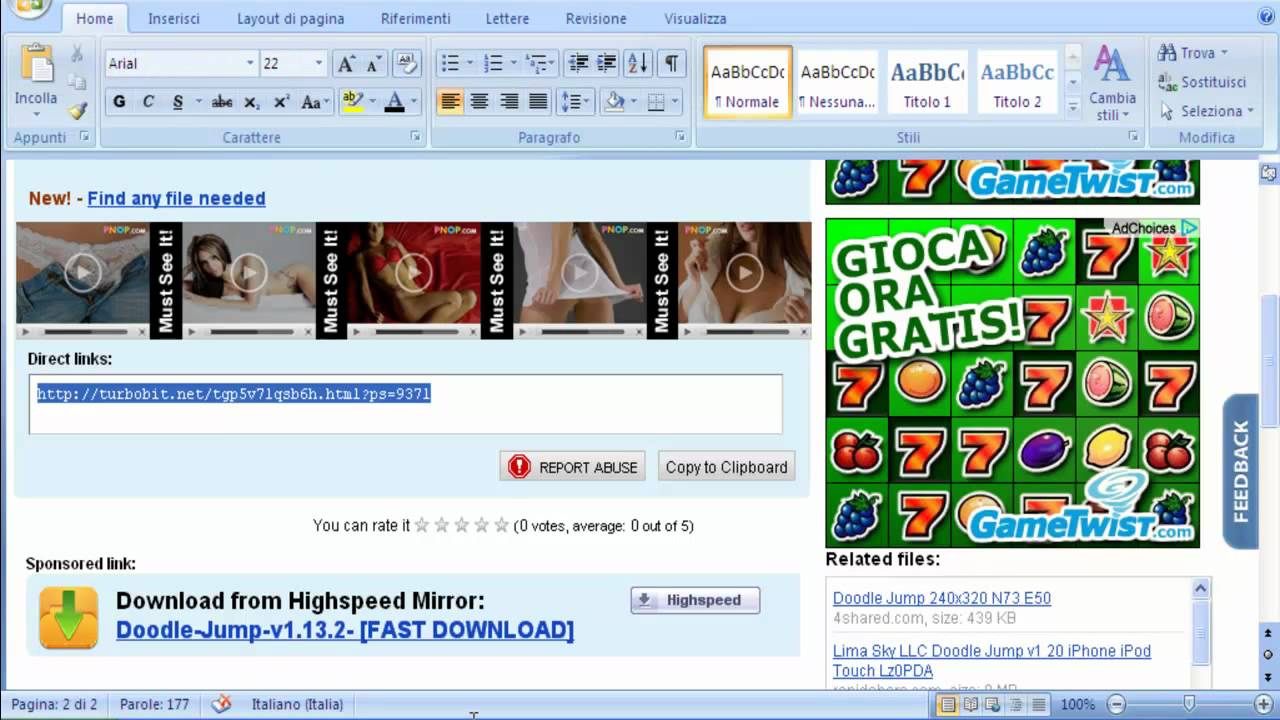Screen dimensions: 1280x720
Task: Align text right
Action: click(x=509, y=102)
